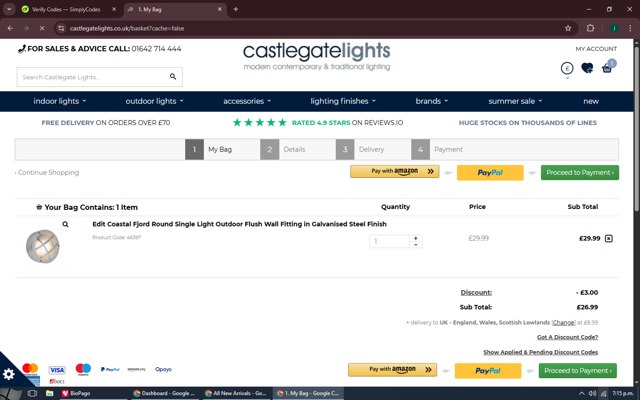640x400 pixels.
Task: Stop page loading with X button
Action: [42, 28]
